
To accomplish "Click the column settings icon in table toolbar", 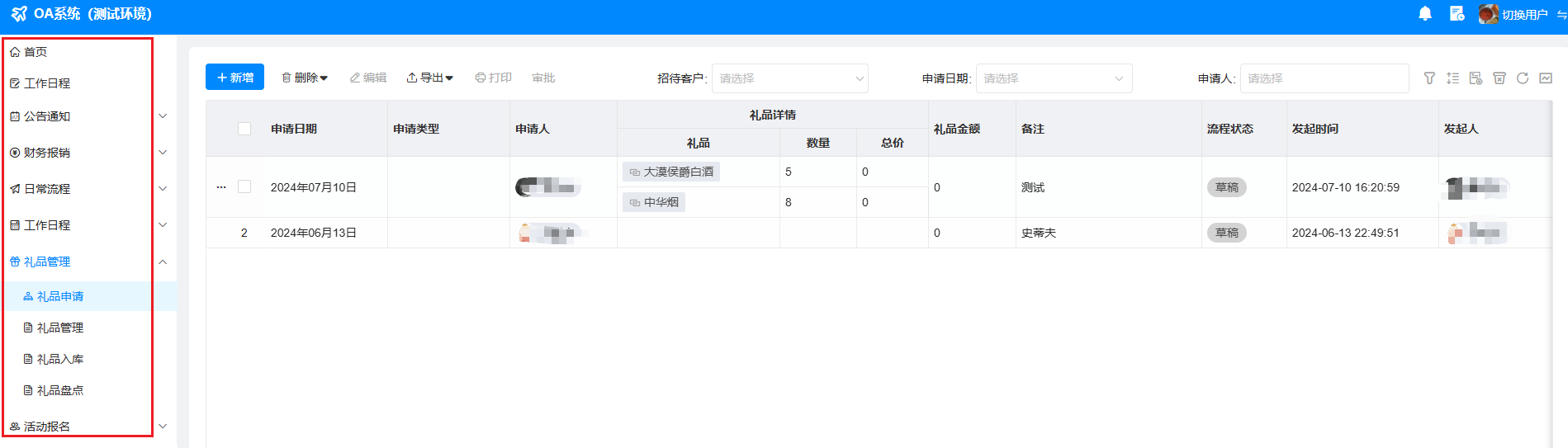I will coord(1476,78).
